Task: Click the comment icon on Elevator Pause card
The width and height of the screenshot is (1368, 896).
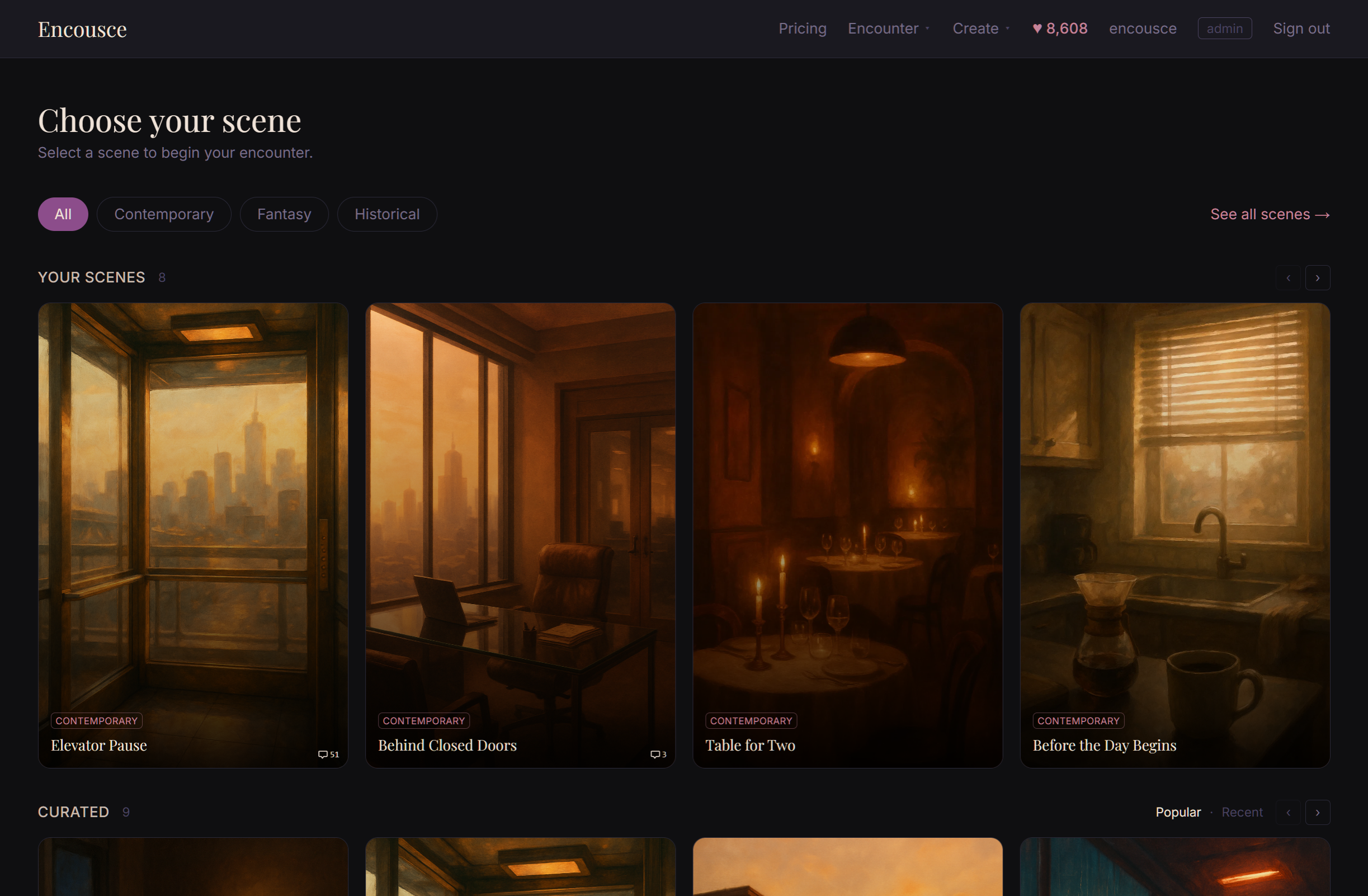Action: 324,754
